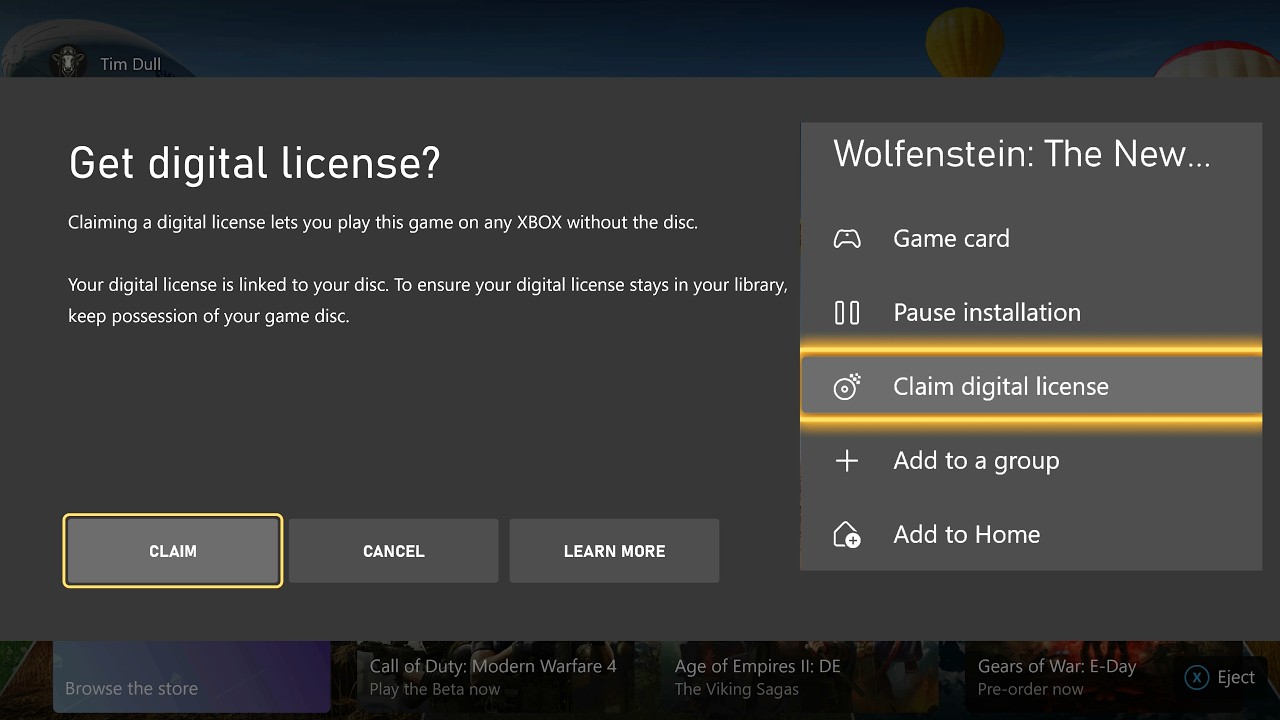Select Claim digital license menu item
The image size is (1280, 720).
[x=1031, y=387]
